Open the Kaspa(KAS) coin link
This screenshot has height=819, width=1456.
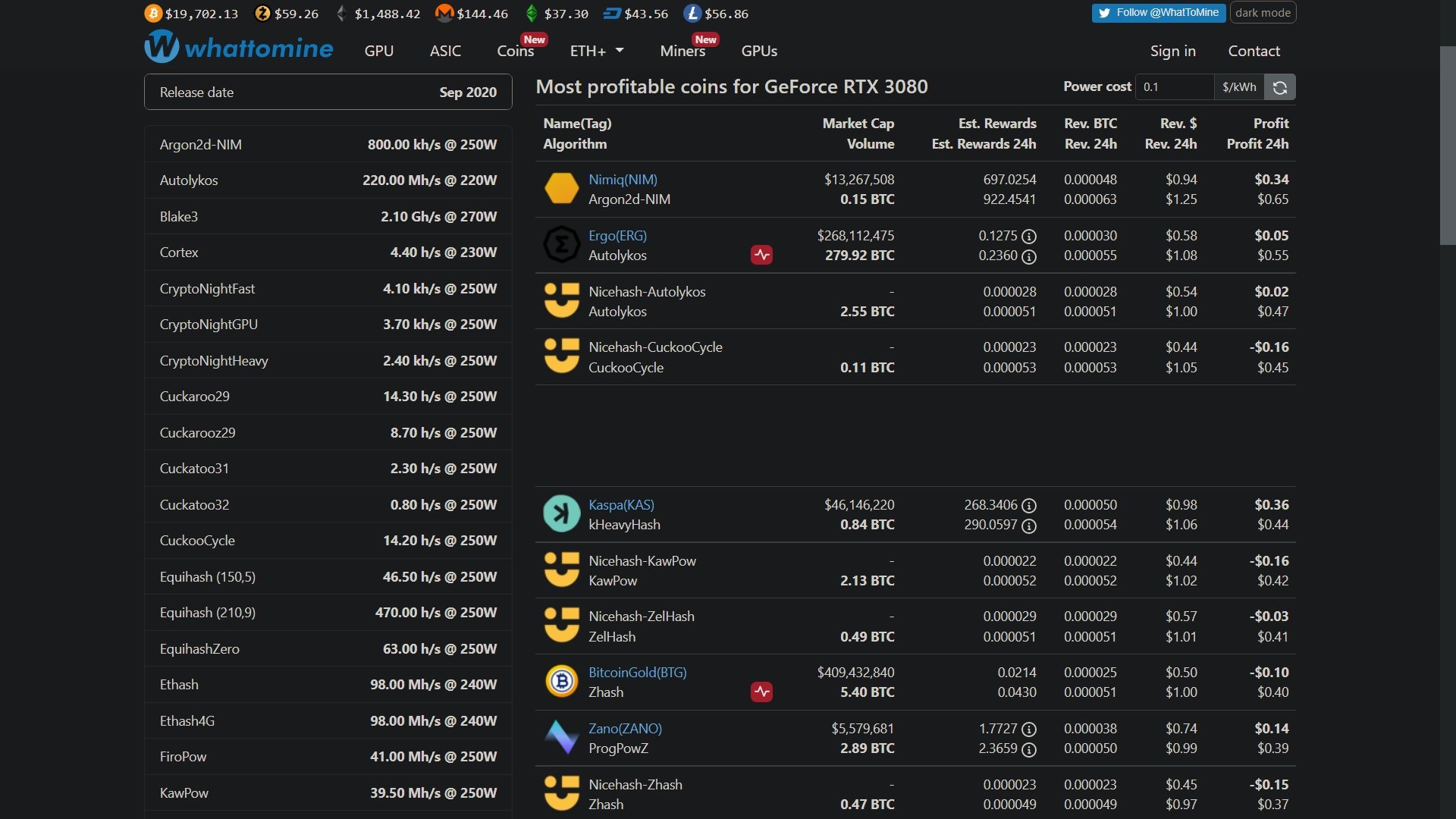[621, 505]
